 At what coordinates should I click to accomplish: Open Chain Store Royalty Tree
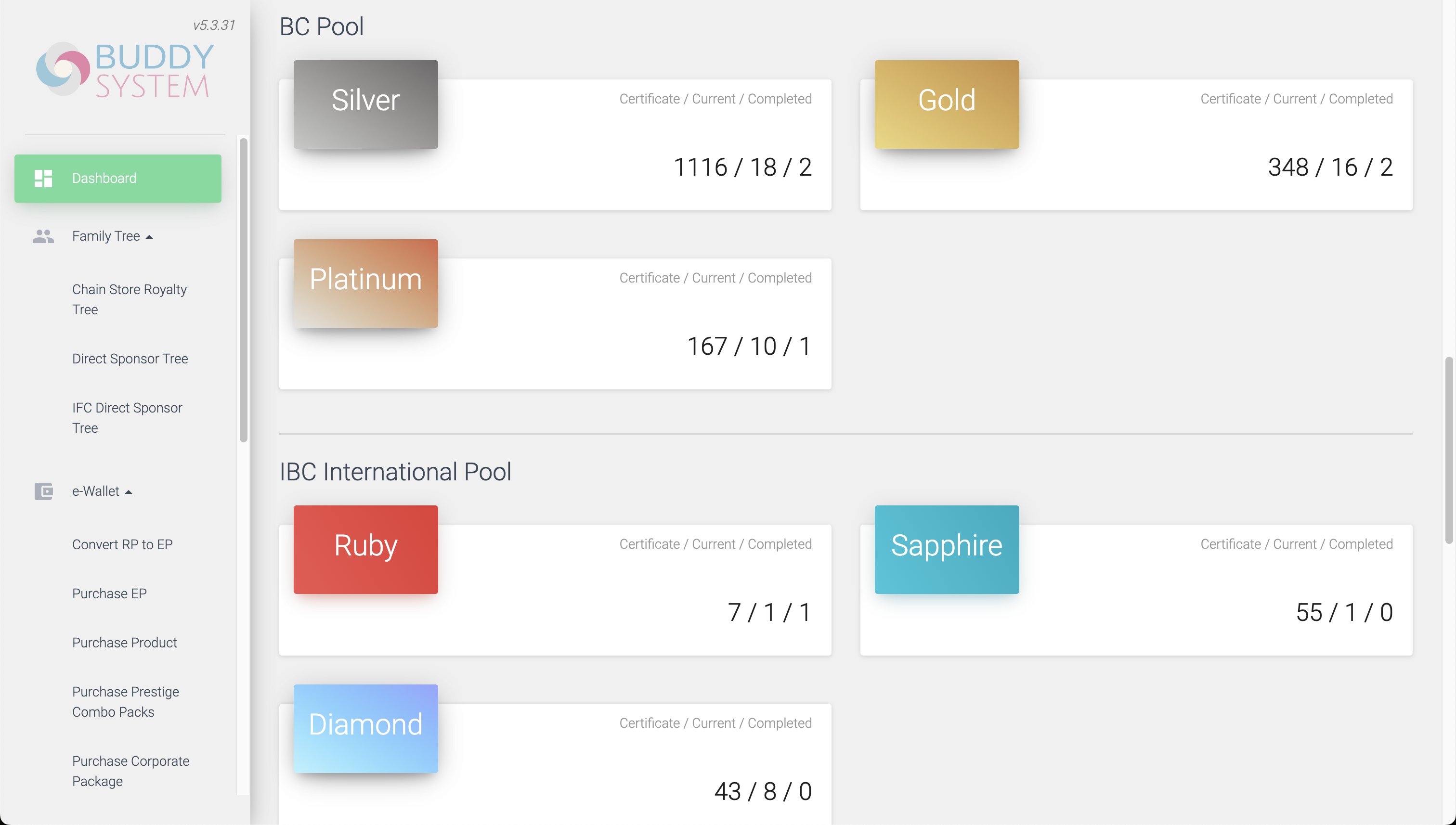click(129, 299)
